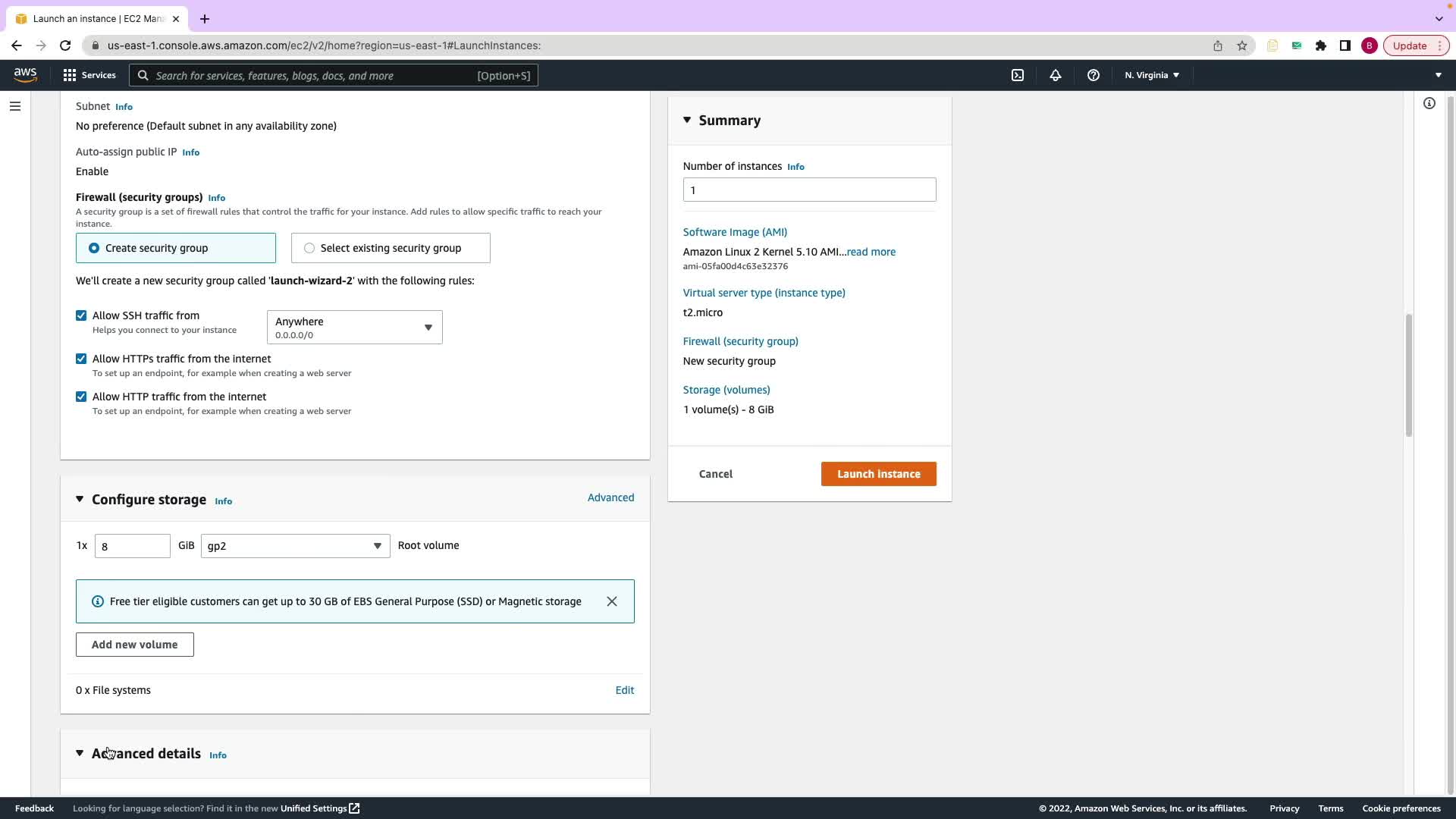Open the notifications bell icon
Image resolution: width=1456 pixels, height=819 pixels.
pos(1055,75)
